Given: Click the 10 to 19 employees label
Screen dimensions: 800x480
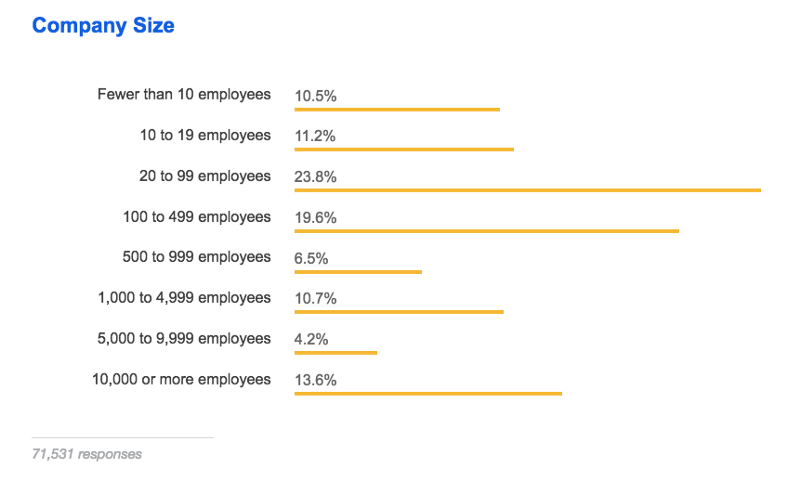Looking at the screenshot, I should click(205, 135).
